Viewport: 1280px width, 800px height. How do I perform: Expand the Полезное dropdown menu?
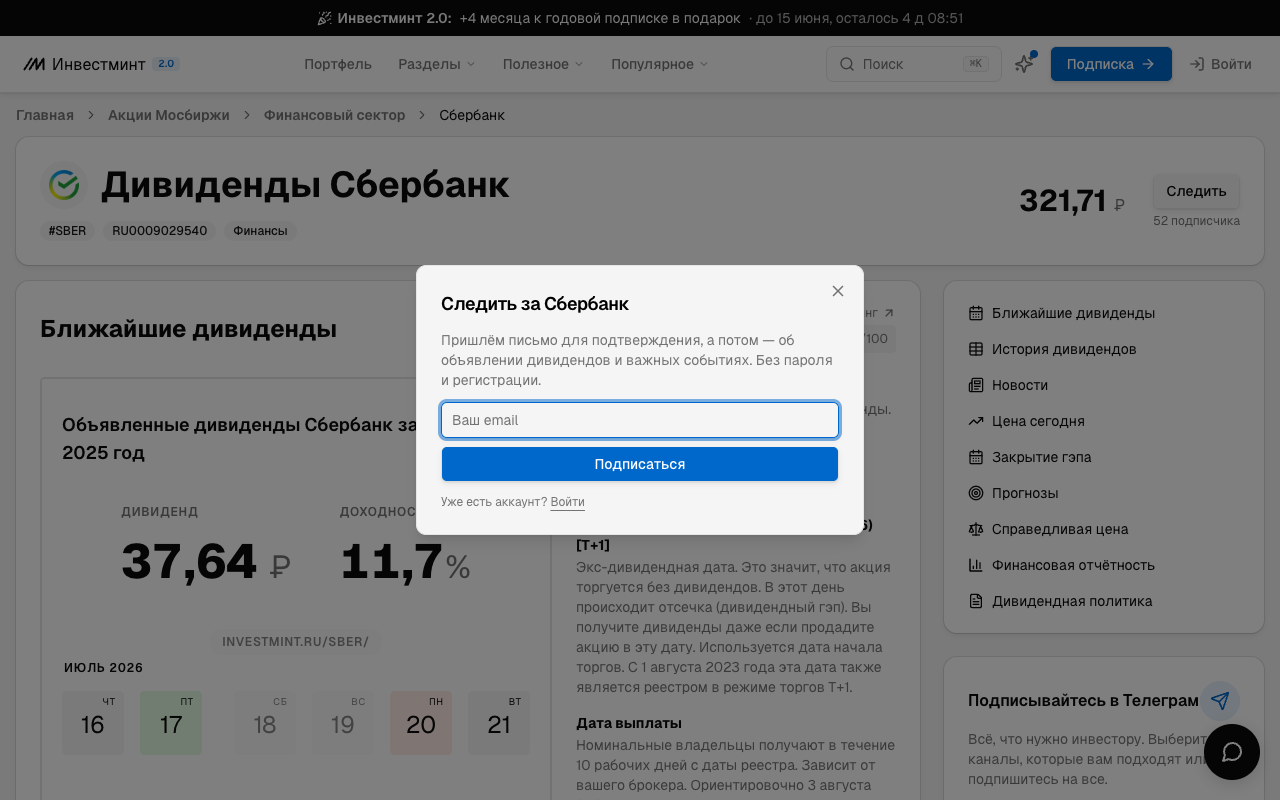(x=543, y=64)
